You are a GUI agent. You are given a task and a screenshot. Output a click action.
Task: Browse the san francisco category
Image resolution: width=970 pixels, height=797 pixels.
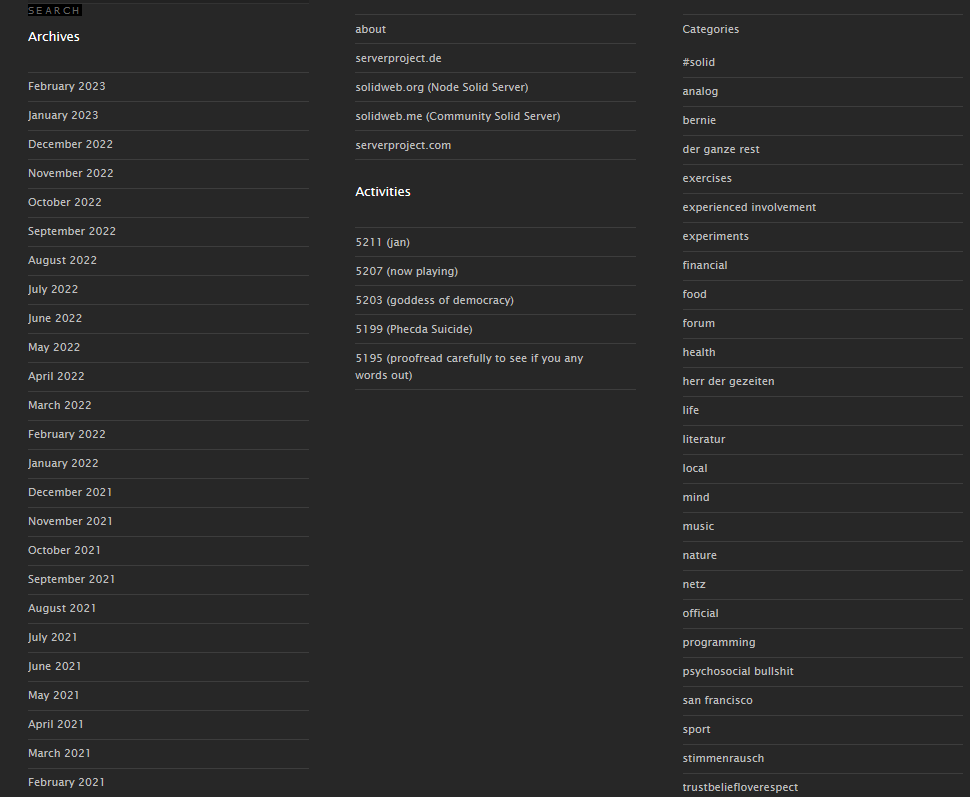point(717,700)
